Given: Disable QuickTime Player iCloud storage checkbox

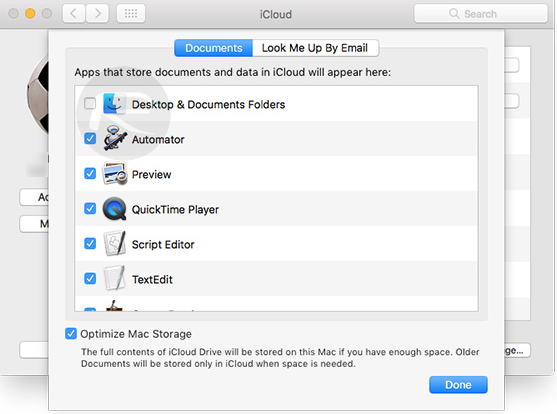Looking at the screenshot, I should (90, 208).
